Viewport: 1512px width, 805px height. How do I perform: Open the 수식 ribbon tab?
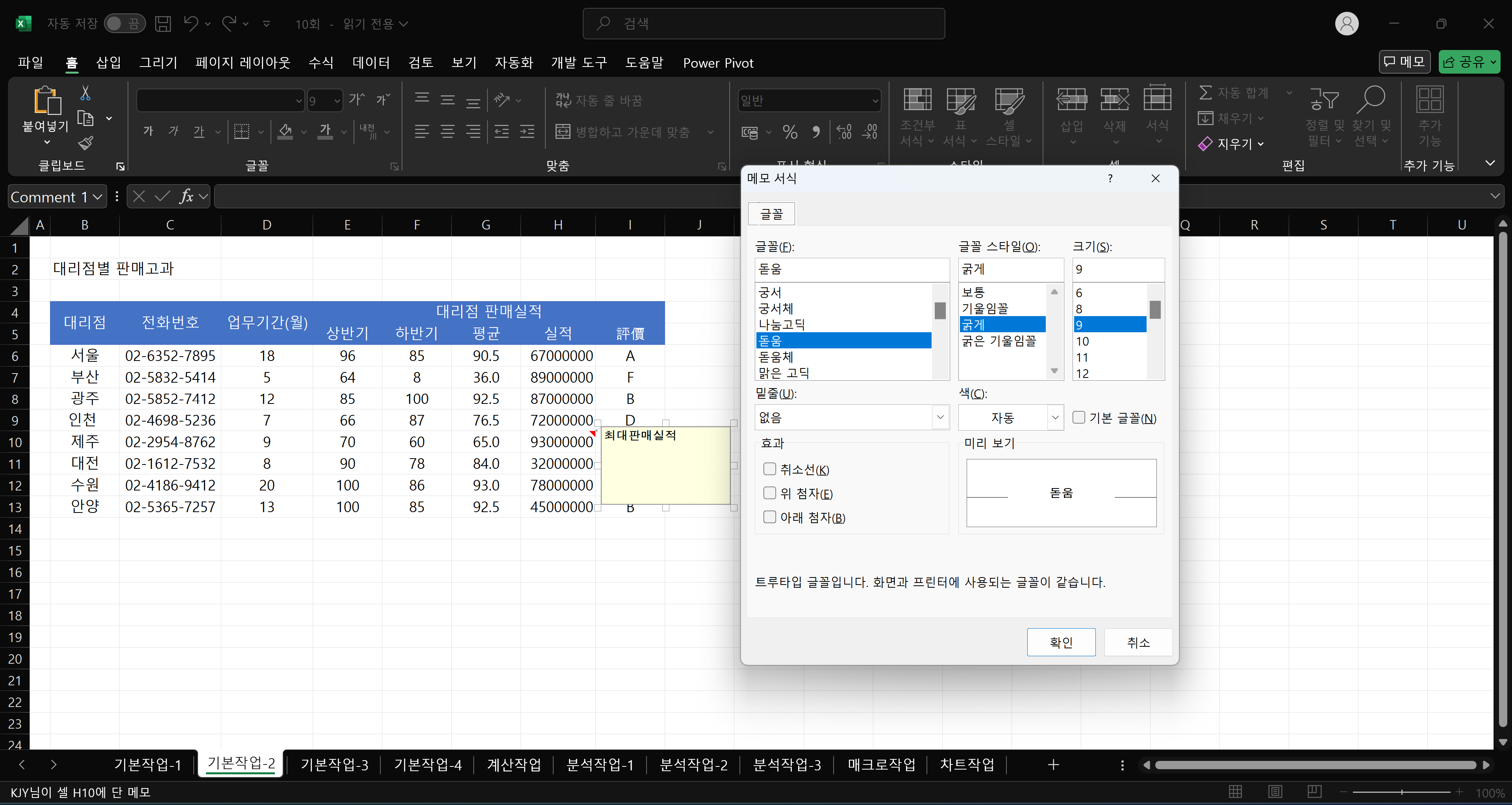pos(321,63)
